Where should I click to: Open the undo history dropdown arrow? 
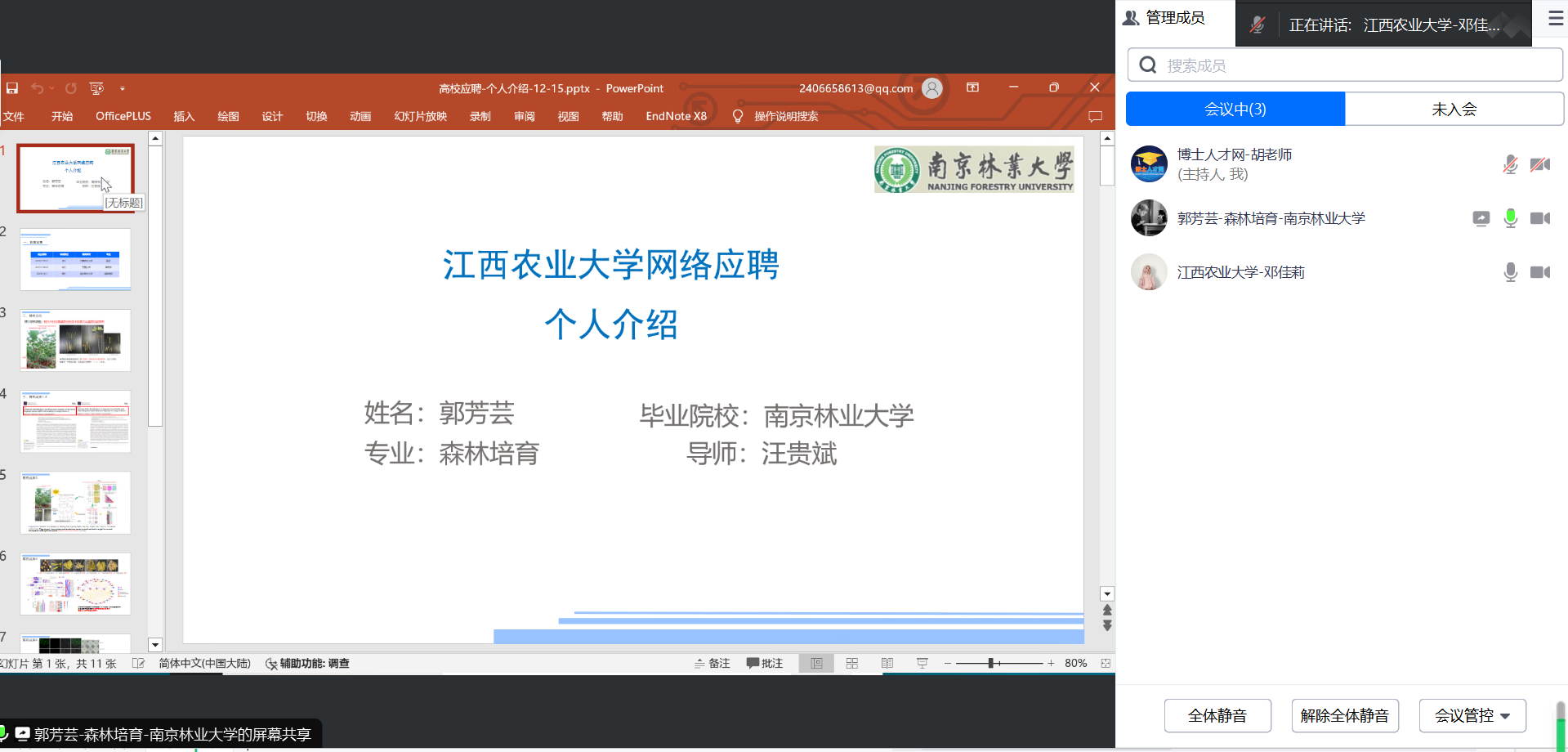point(51,88)
